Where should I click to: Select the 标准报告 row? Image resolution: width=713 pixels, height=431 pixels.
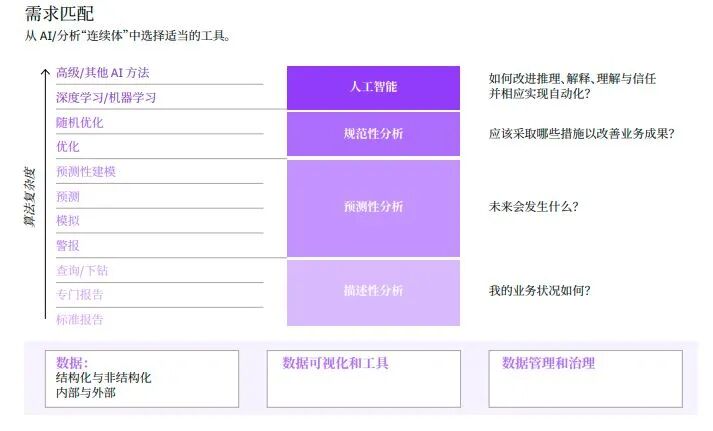tap(80, 320)
